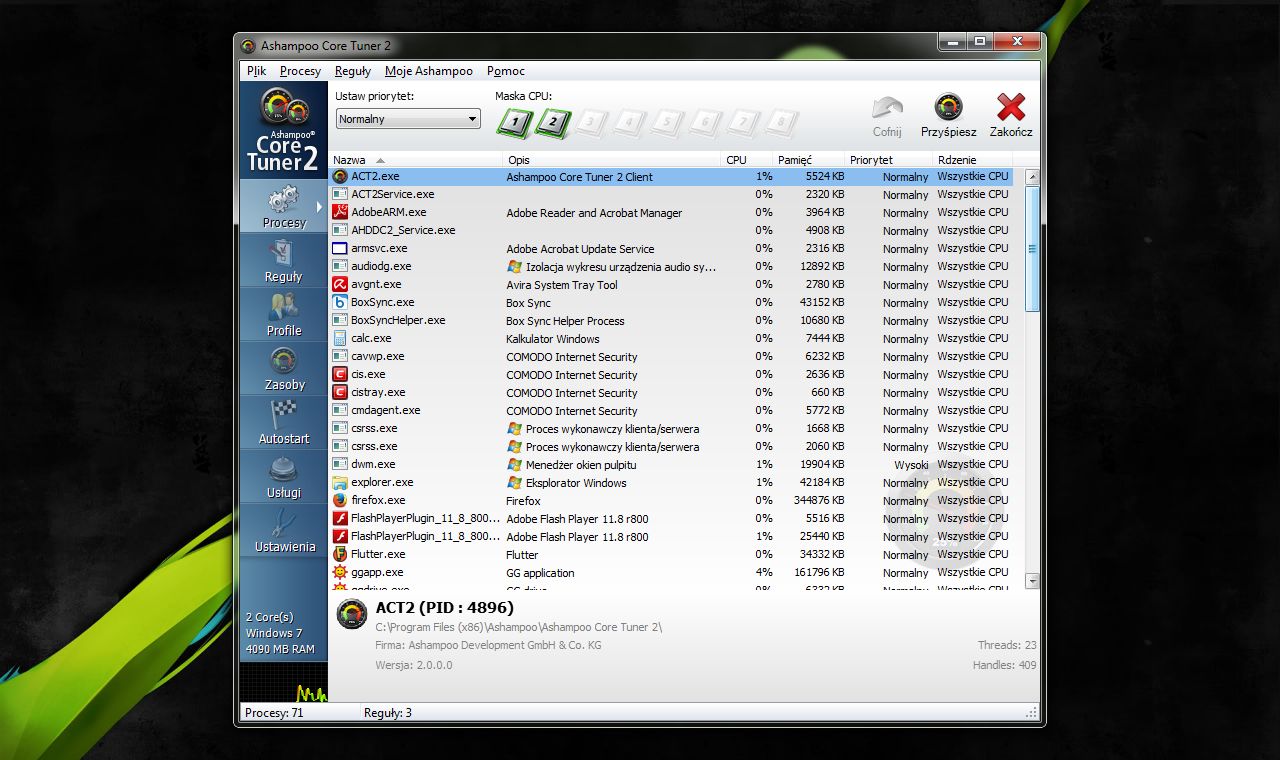
Task: Select the cmdagent.exe process row
Action: (671, 410)
